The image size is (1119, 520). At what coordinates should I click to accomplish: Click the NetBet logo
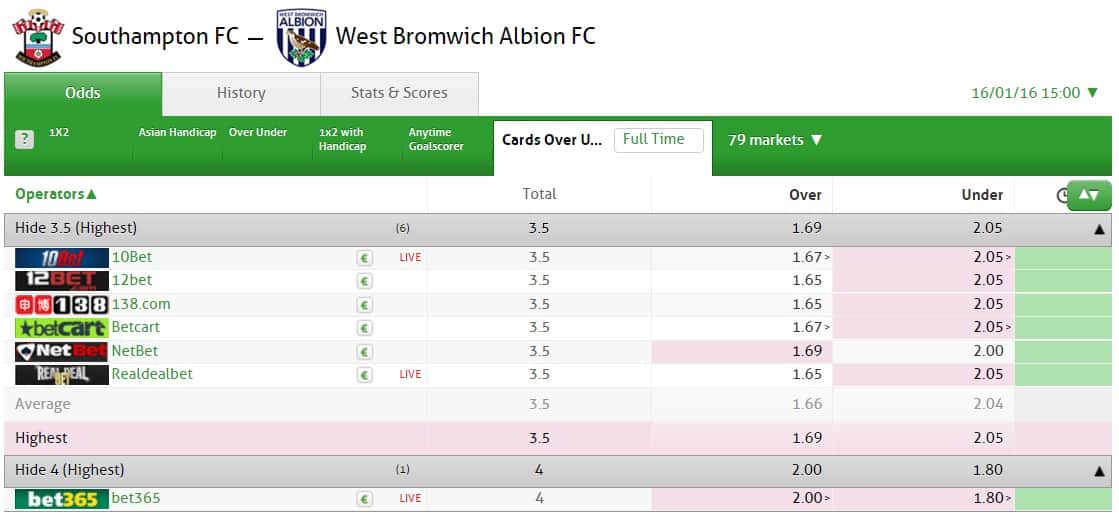tap(62, 352)
